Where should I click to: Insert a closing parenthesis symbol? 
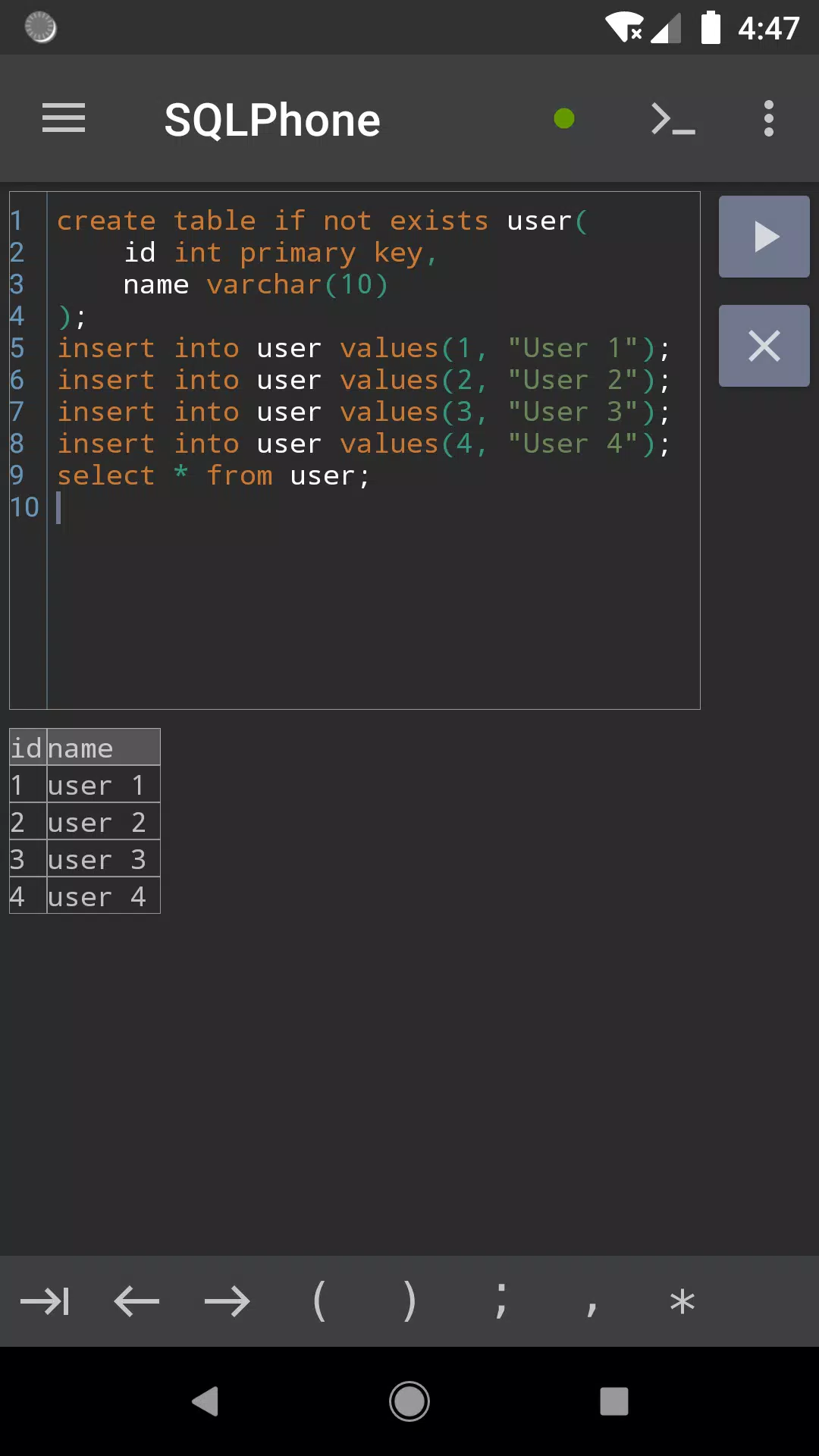click(x=409, y=1301)
